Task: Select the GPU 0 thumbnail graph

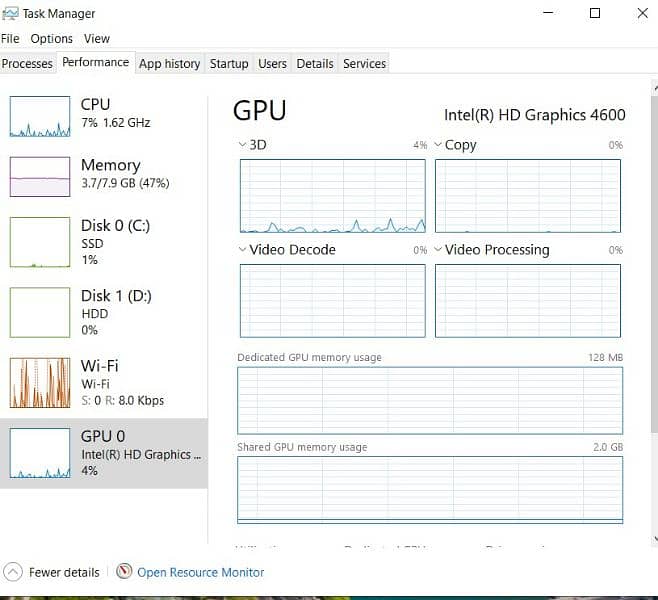Action: click(40, 453)
